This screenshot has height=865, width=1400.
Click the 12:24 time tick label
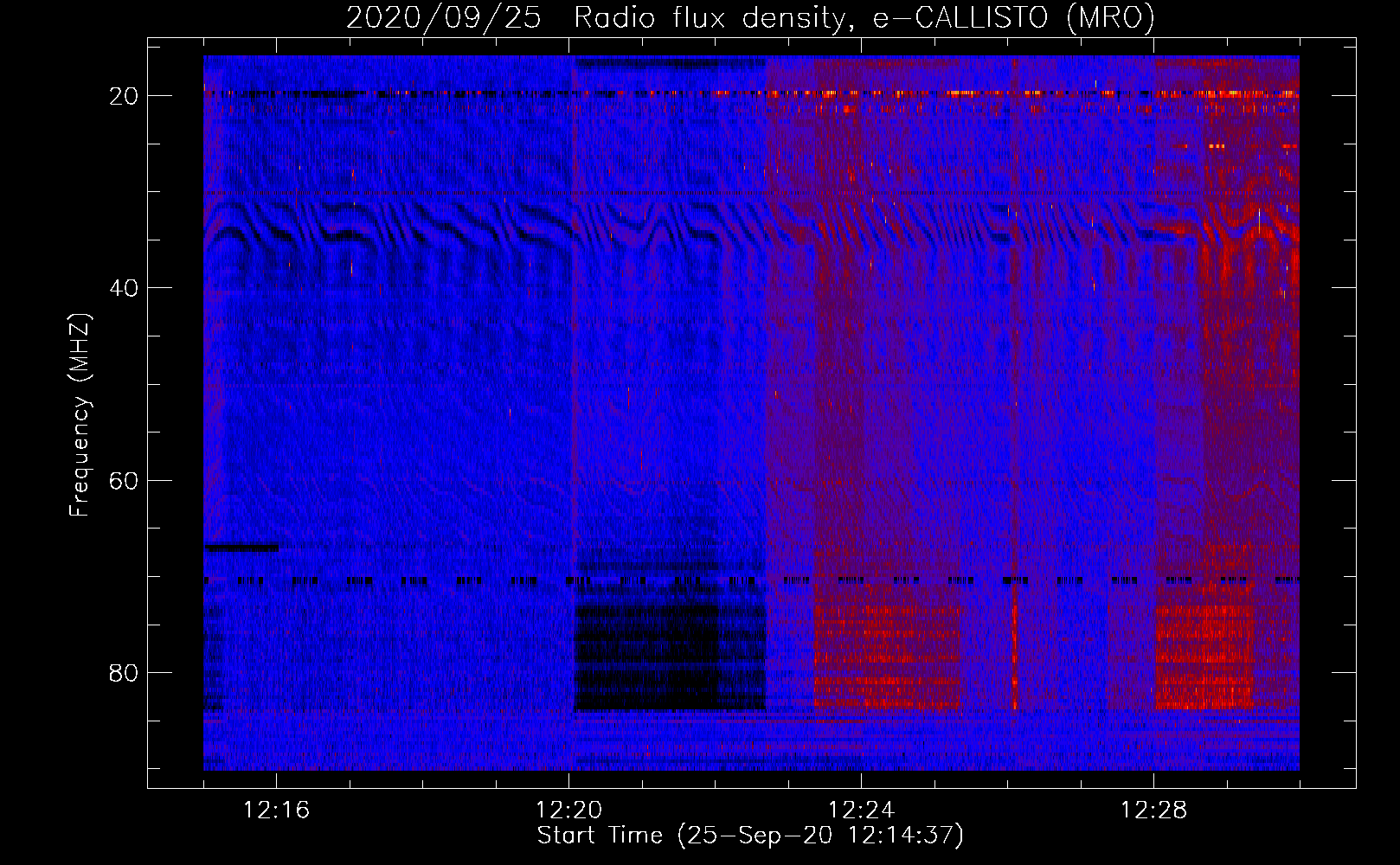pyautogui.click(x=862, y=811)
